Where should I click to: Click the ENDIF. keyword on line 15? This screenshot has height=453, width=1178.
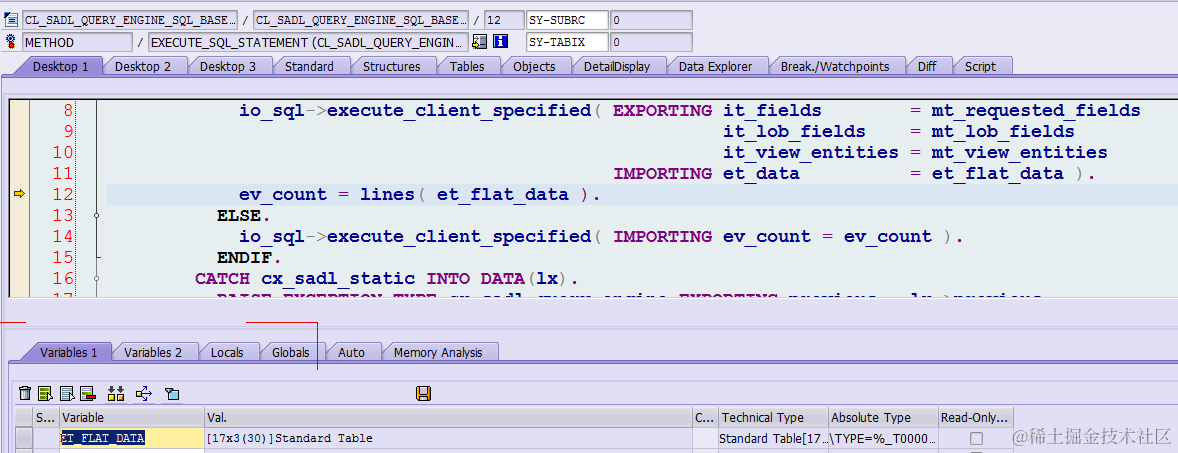click(x=249, y=258)
